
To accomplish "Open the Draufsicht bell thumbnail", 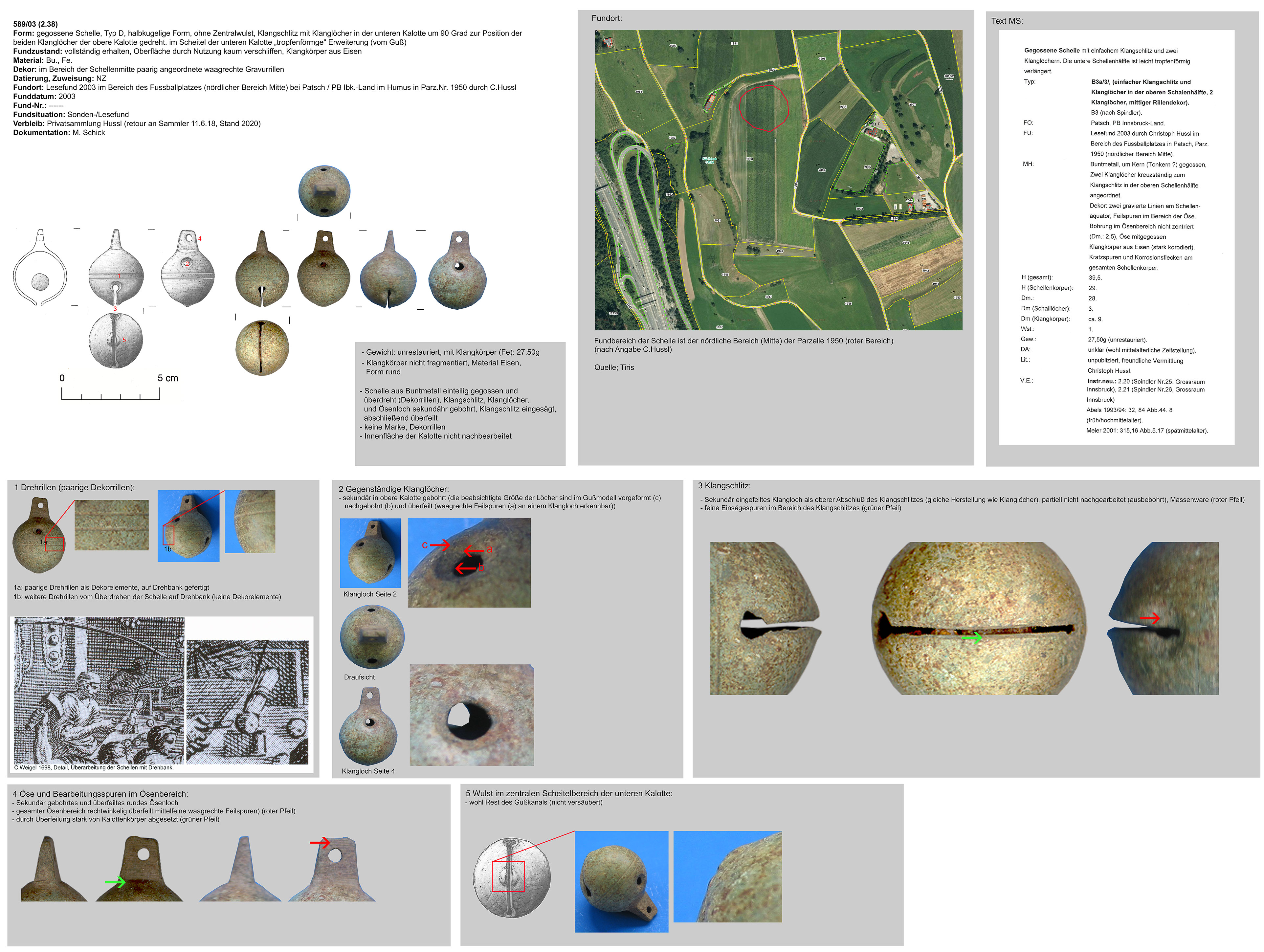I will (372, 636).
